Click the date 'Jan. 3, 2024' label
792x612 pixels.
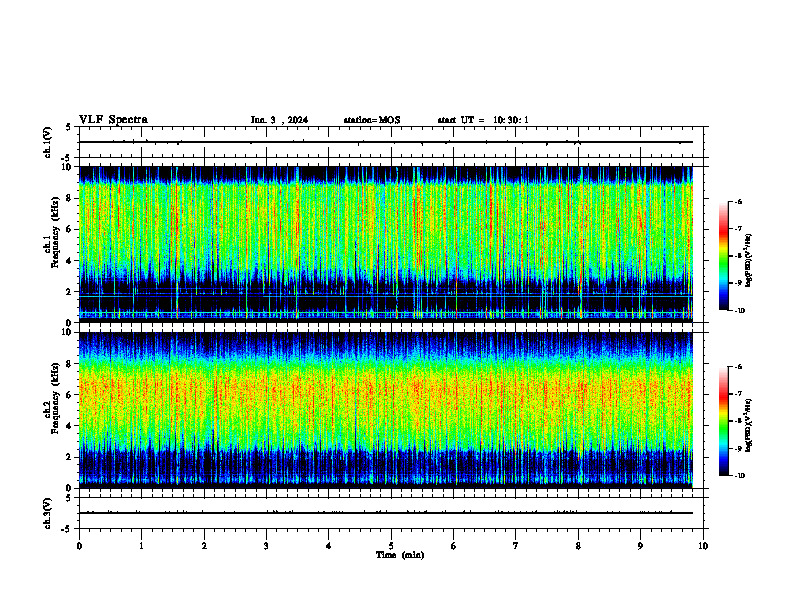coord(279,120)
